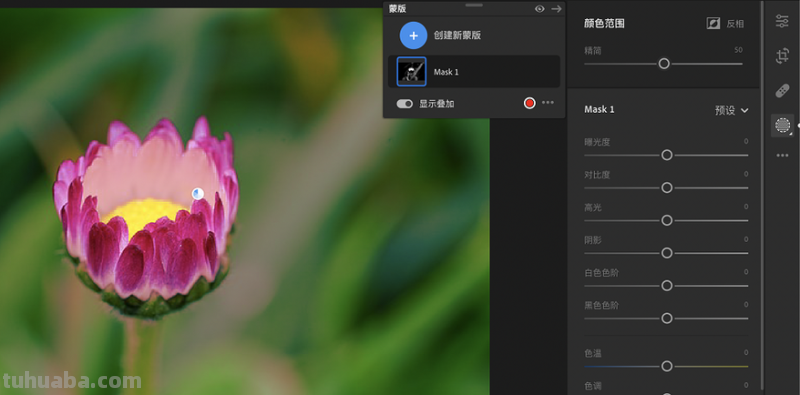Click the Mask 1 heading in adjustments panel
This screenshot has width=800, height=395.
(599, 109)
